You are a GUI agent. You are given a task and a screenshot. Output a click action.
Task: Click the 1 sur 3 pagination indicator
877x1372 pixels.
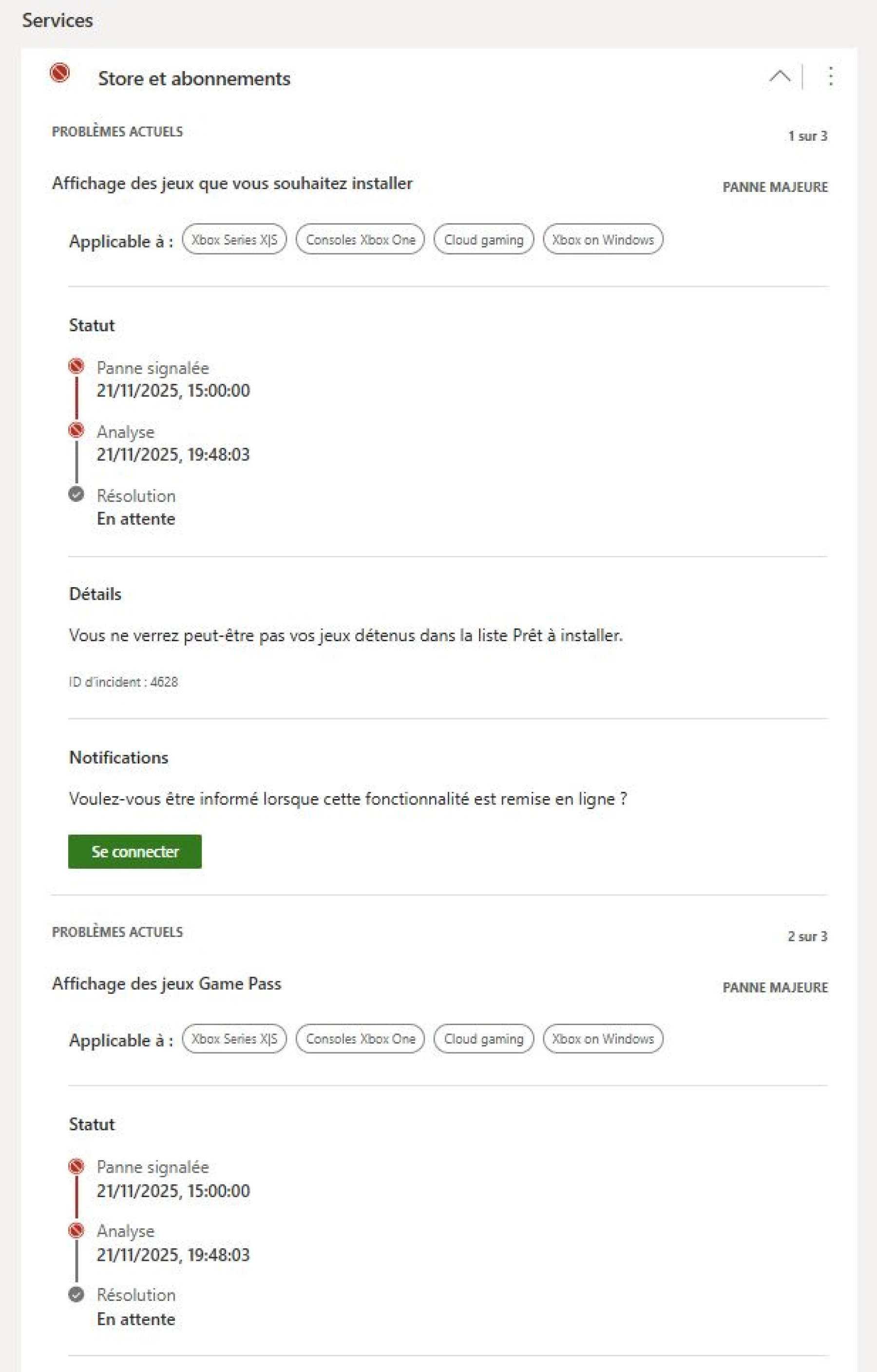808,136
